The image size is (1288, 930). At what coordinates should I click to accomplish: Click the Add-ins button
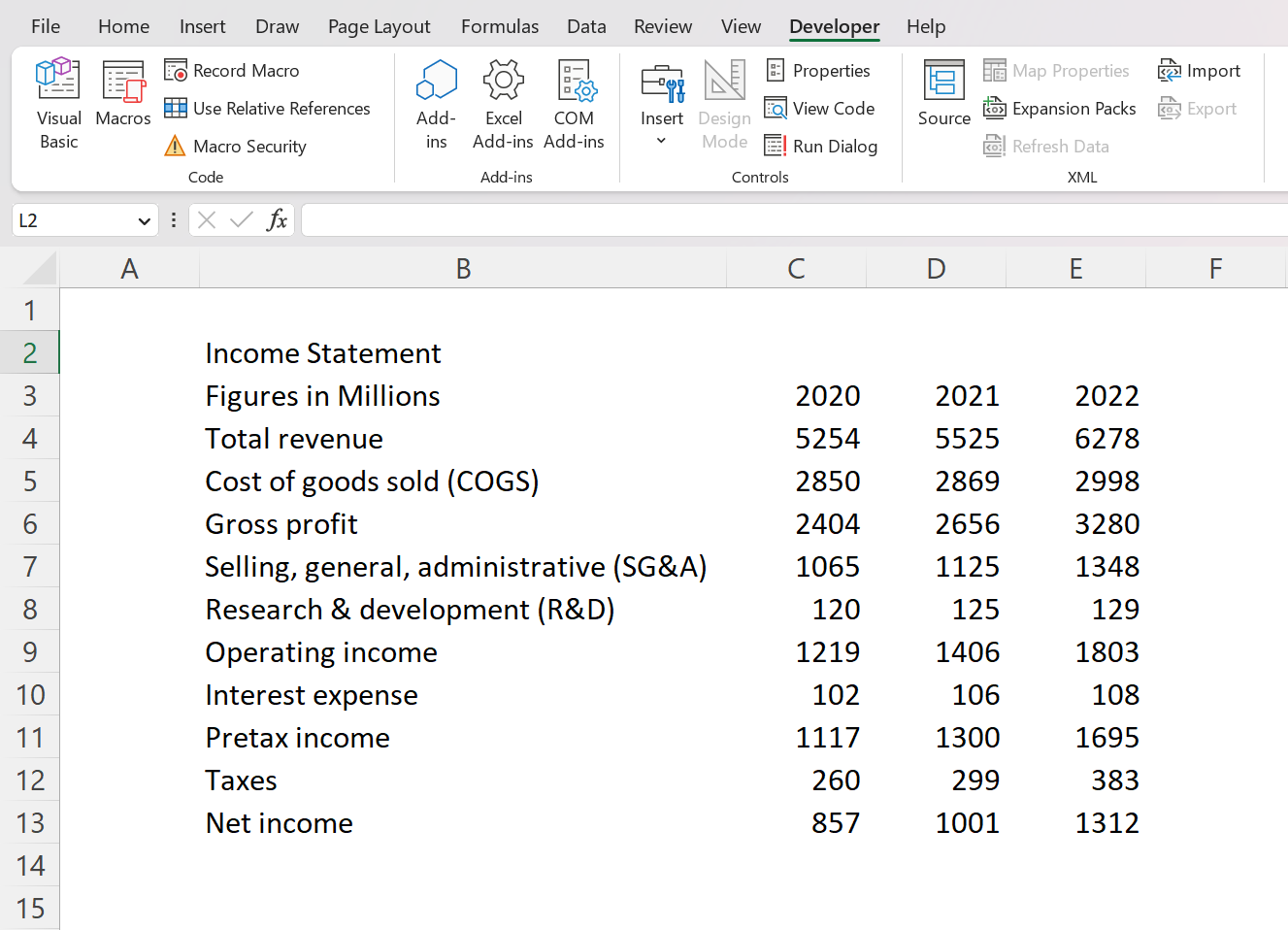435,102
